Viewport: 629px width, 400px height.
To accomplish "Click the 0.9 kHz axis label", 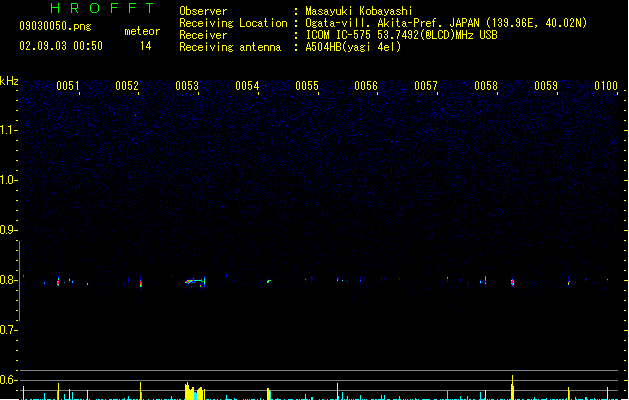I will pos(8,230).
